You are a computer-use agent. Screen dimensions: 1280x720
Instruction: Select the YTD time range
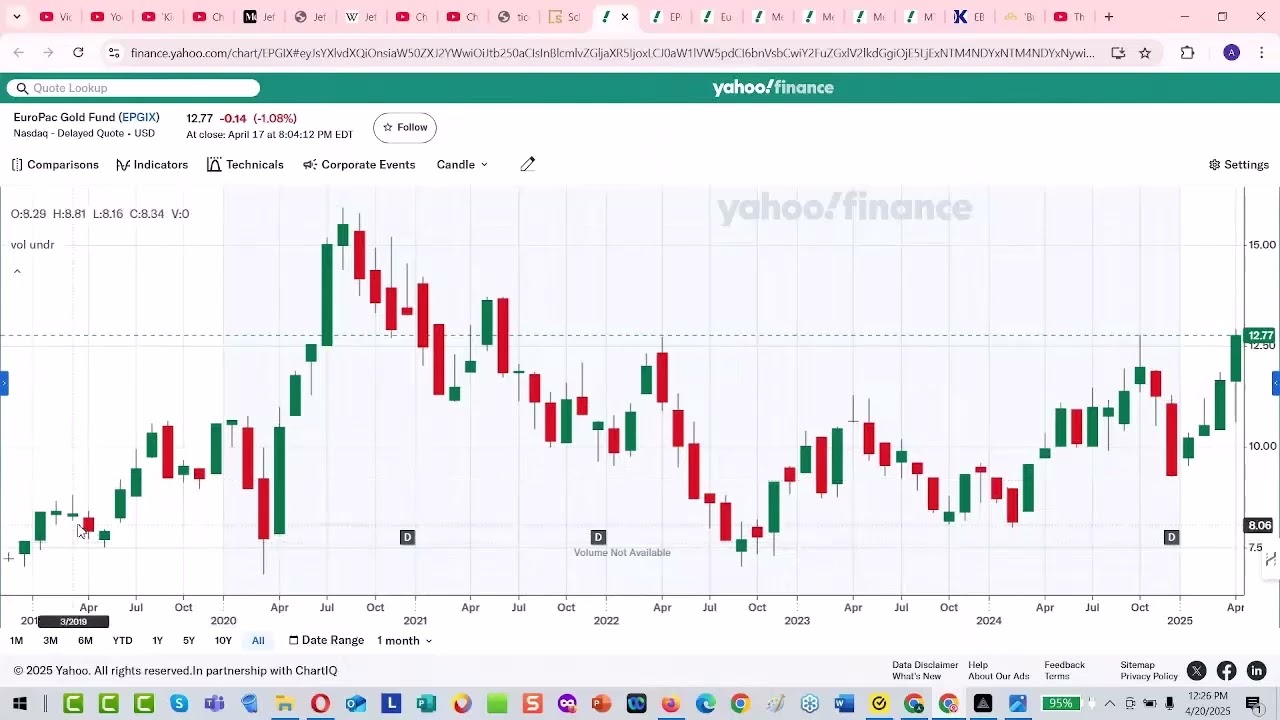122,641
